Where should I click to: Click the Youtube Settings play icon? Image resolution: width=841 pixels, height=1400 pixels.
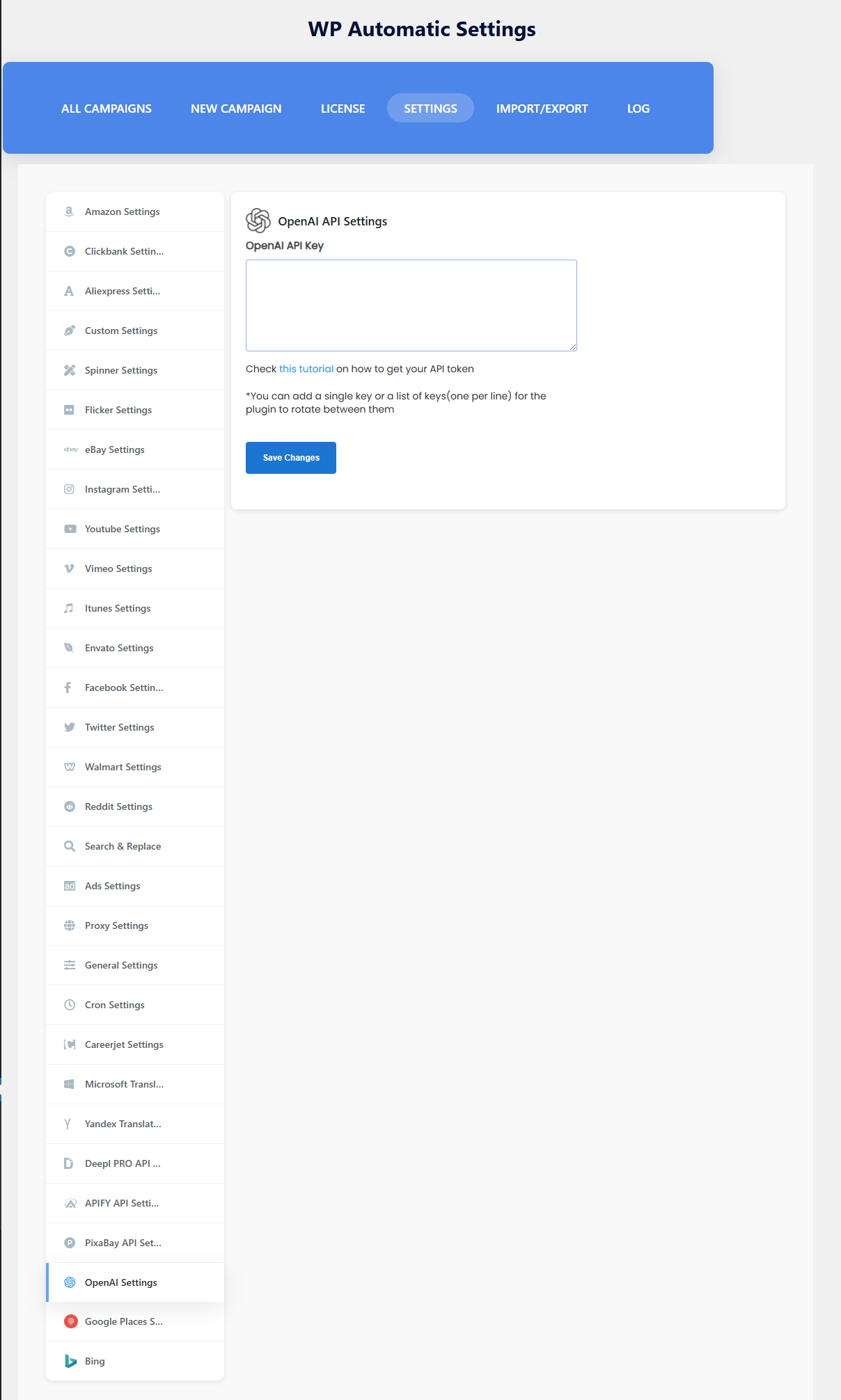coord(70,529)
